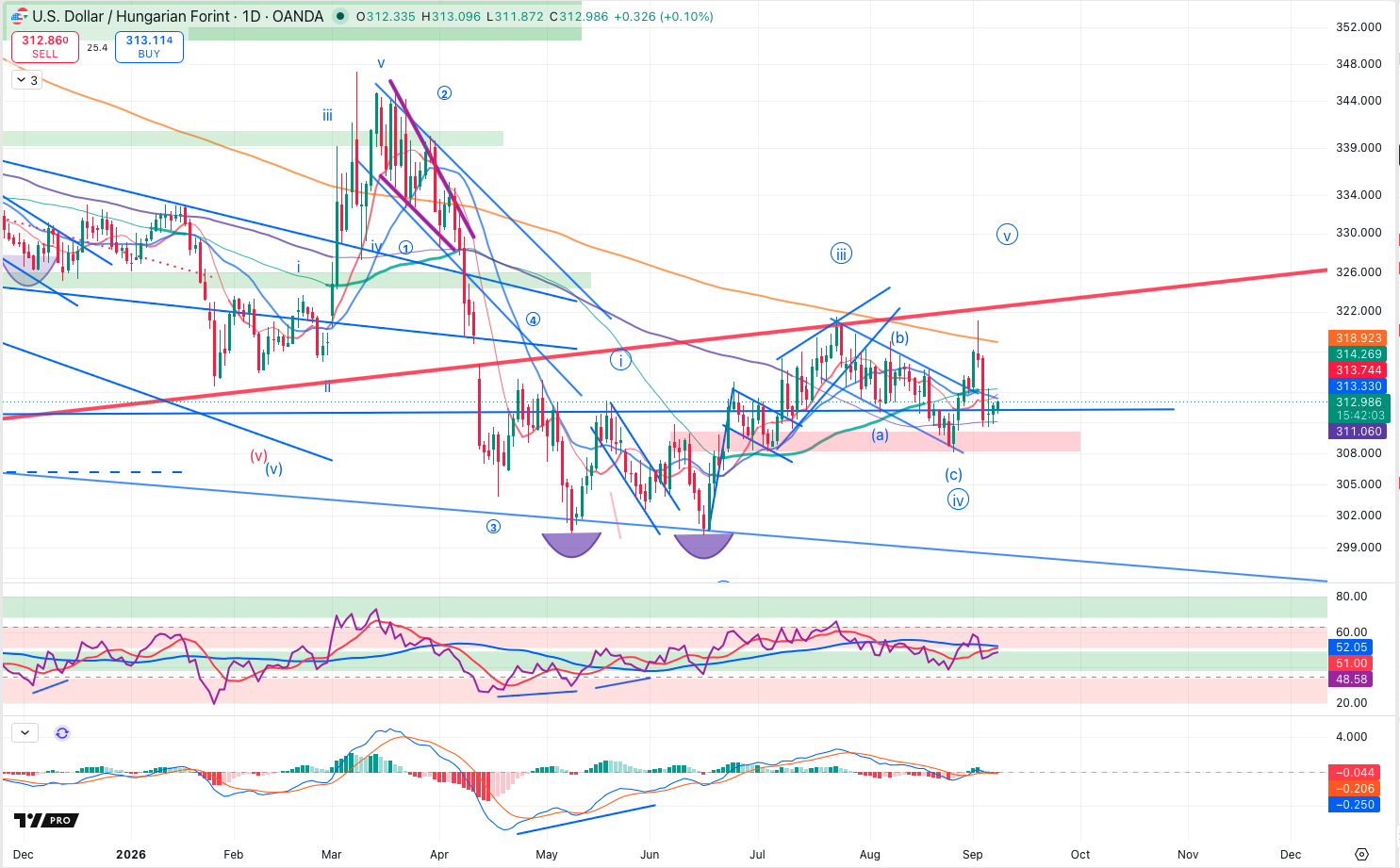
Task: Open chart settings gear at bottom right
Action: pyautogui.click(x=1361, y=854)
